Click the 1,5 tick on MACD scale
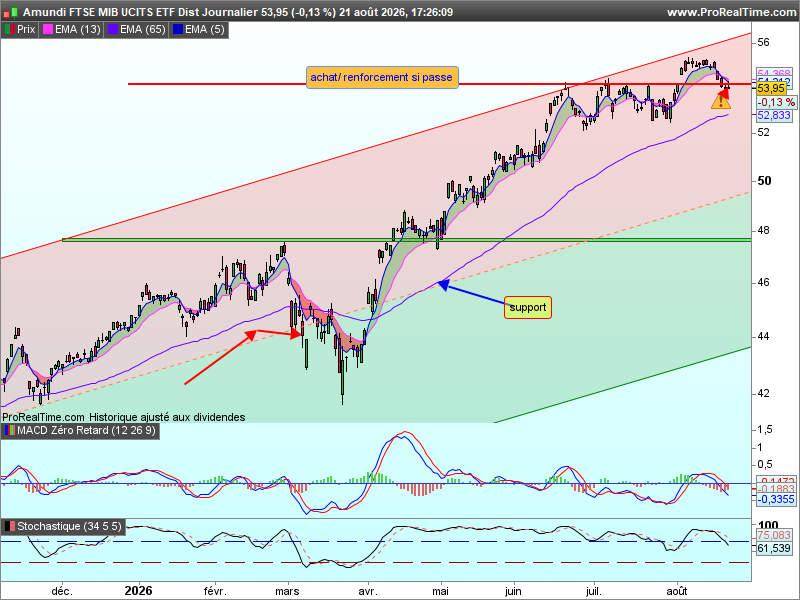Viewport: 800px width, 600px height. pos(765,430)
